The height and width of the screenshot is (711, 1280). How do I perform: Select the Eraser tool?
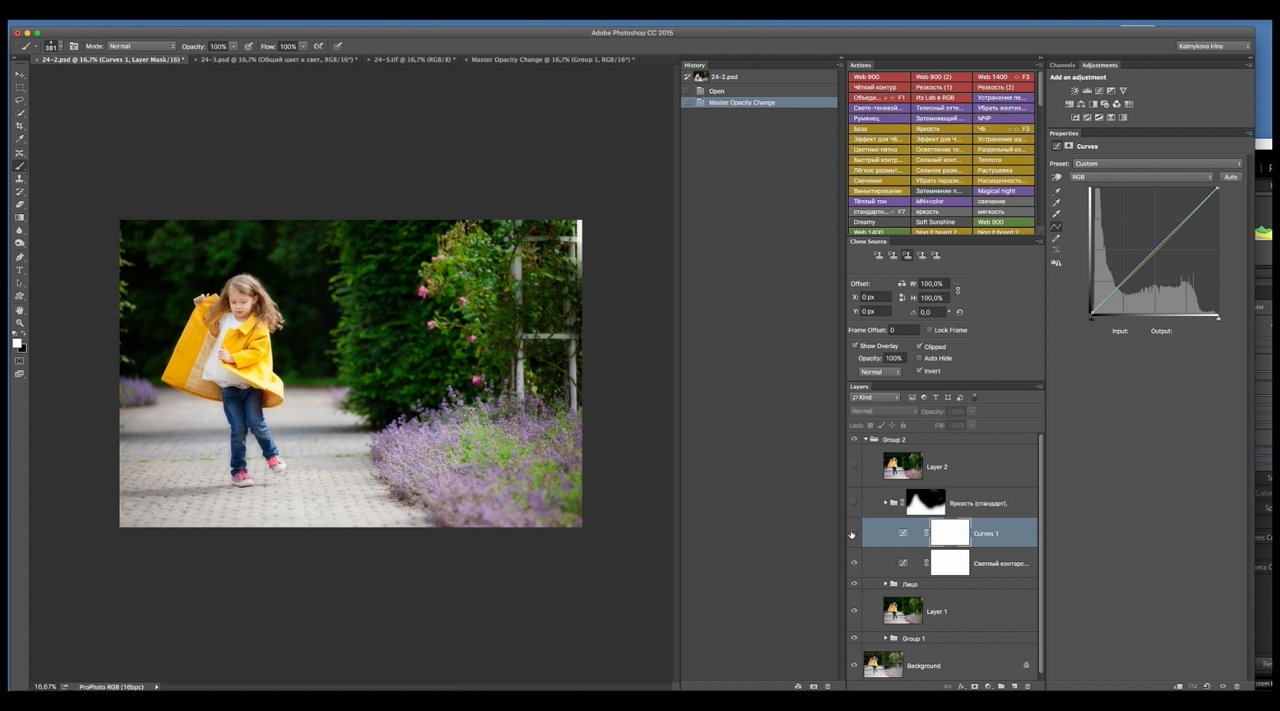coord(20,205)
